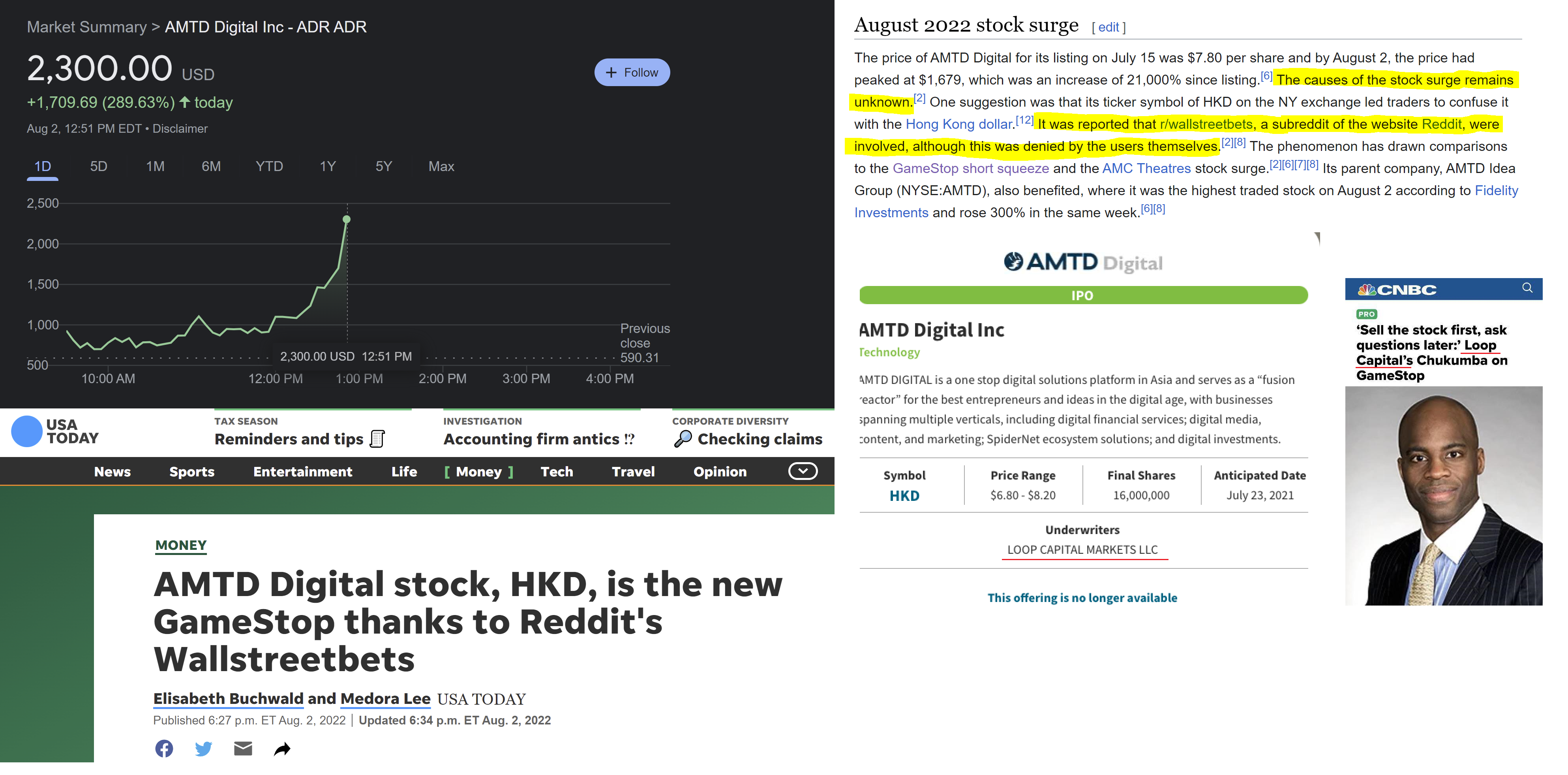Expand USA Today more sections chevron
Screen dimensions: 1568x775
[803, 471]
